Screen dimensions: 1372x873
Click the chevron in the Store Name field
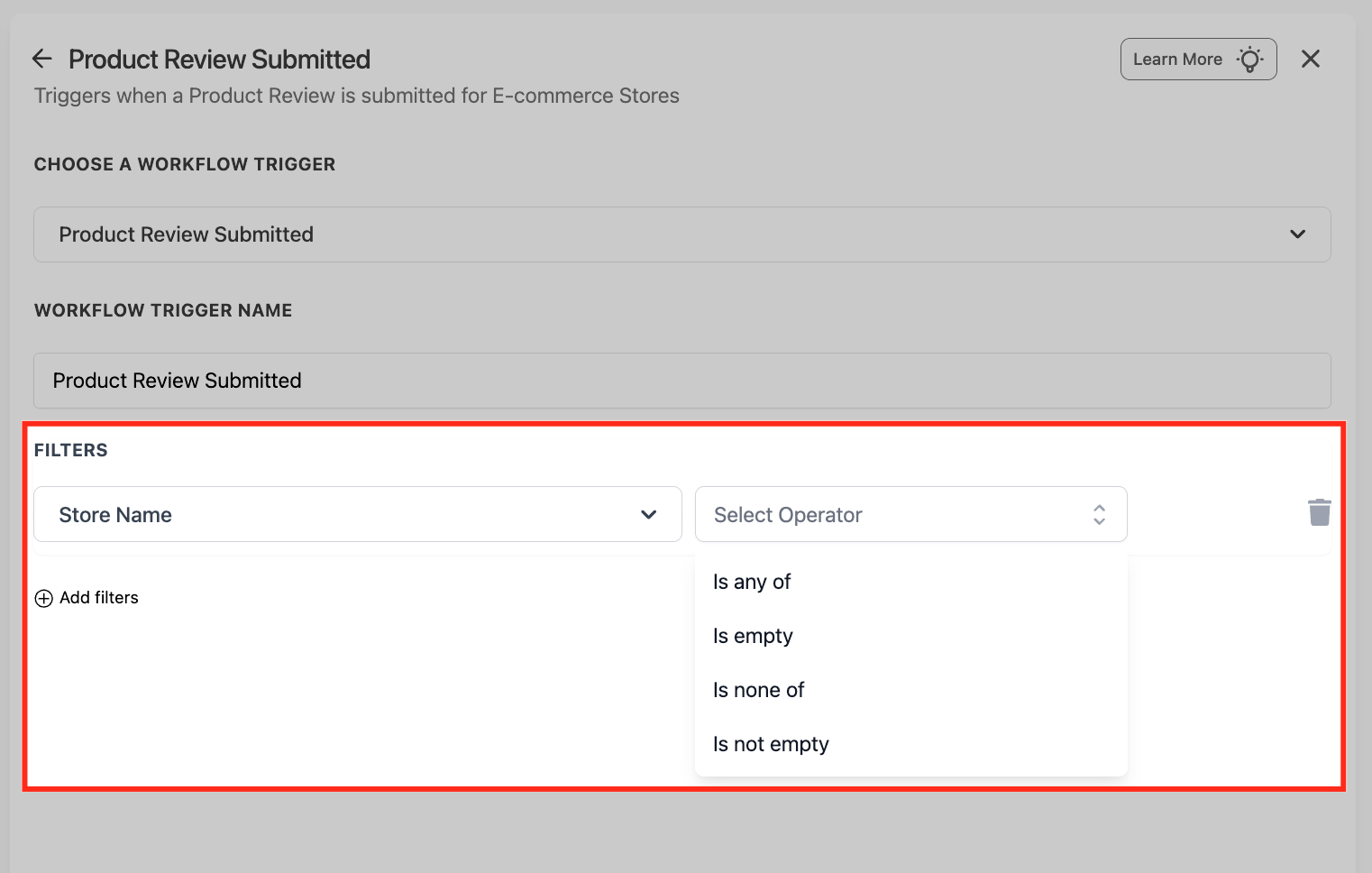[648, 515]
